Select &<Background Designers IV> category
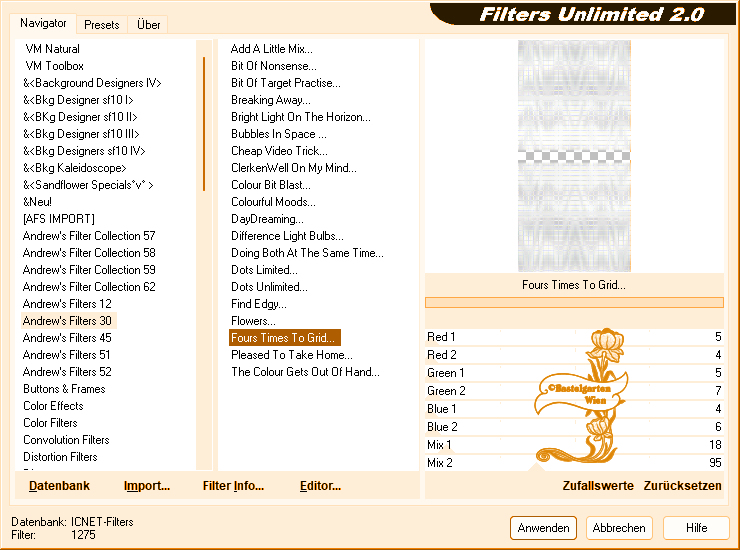 coord(92,83)
